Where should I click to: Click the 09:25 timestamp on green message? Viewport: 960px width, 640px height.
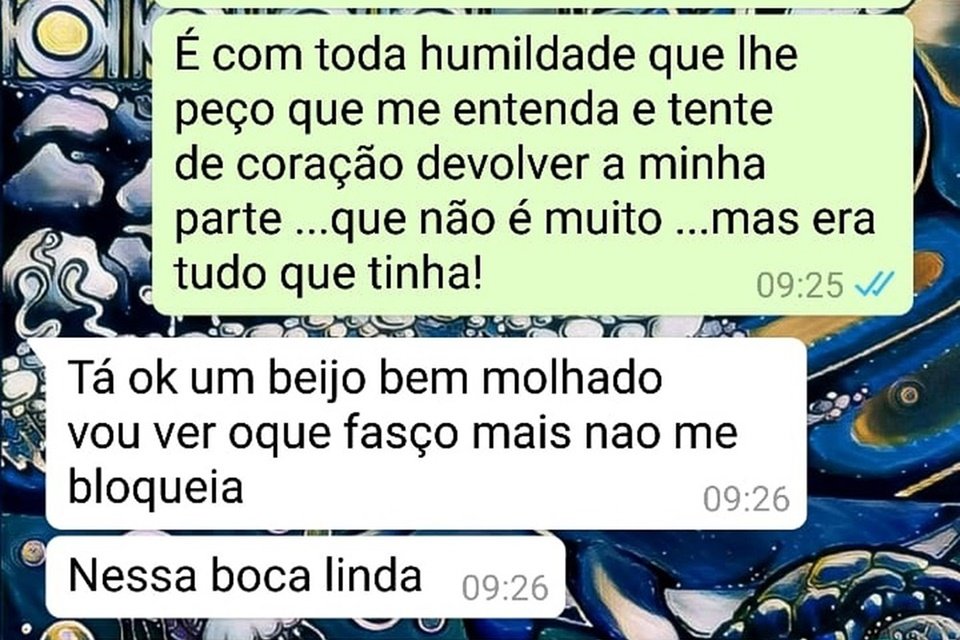click(800, 285)
